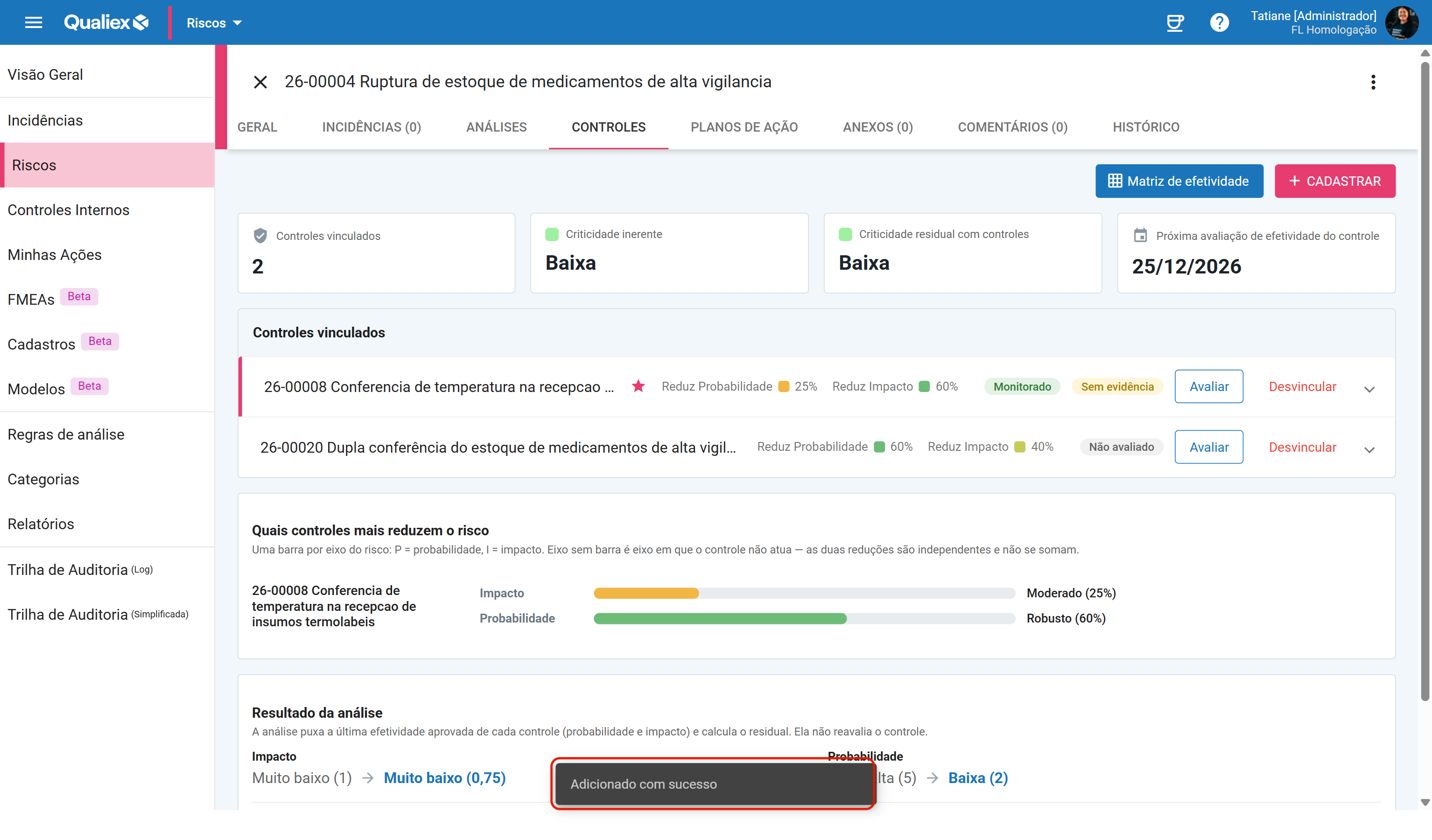
Task: Click the calendar icon in Próxima avaliação card
Action: (1140, 235)
